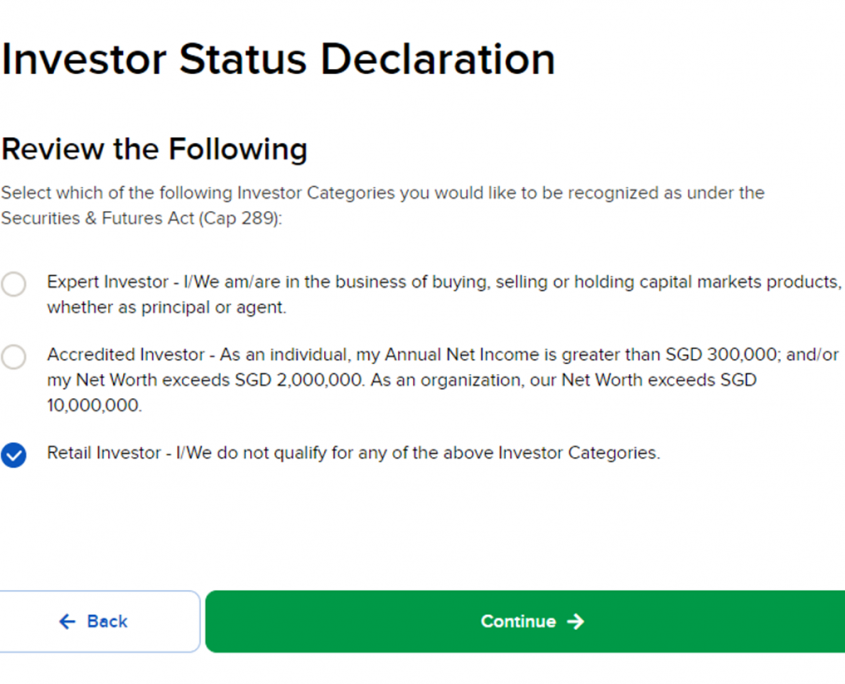Image resolution: width=845 pixels, height=684 pixels.
Task: Click the word Continue on the green button
Action: 518,622
